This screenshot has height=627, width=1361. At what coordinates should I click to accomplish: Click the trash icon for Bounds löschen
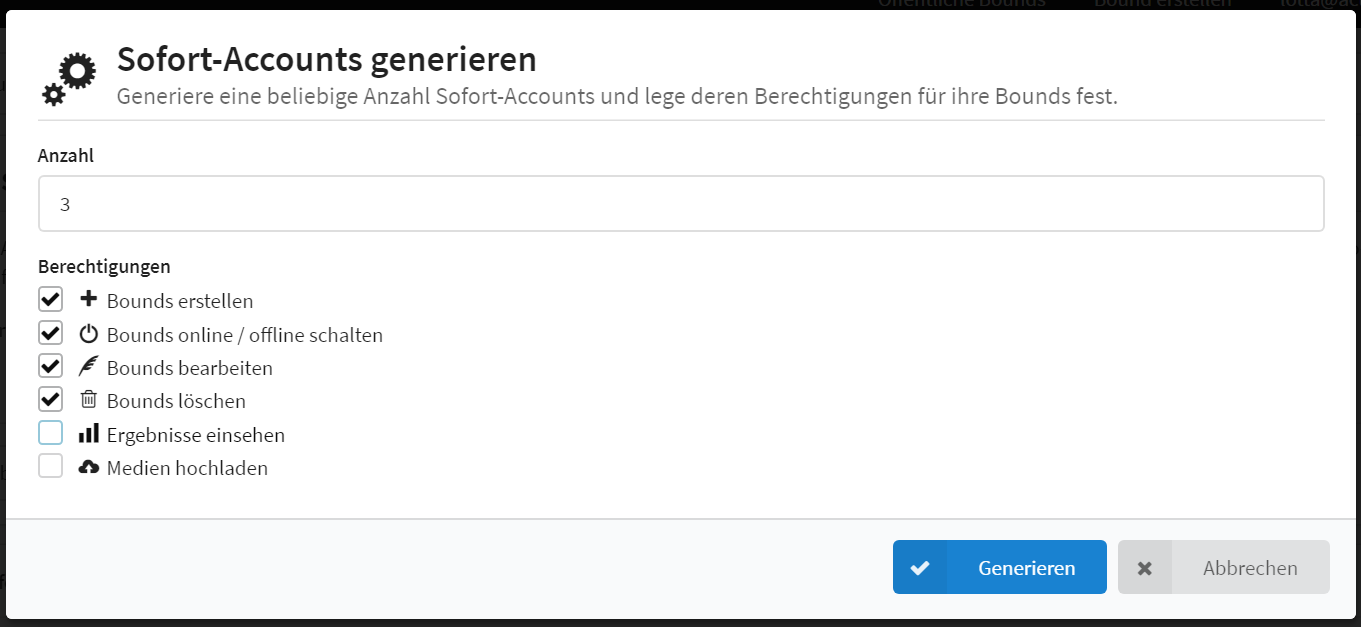(88, 400)
